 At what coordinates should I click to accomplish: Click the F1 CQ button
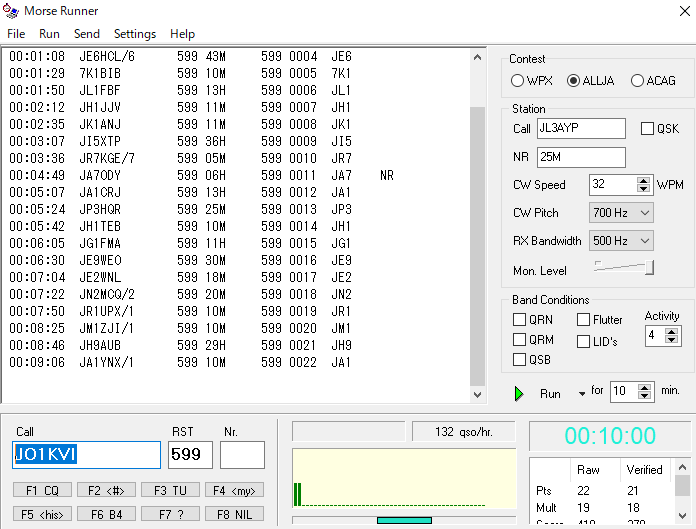(42, 490)
